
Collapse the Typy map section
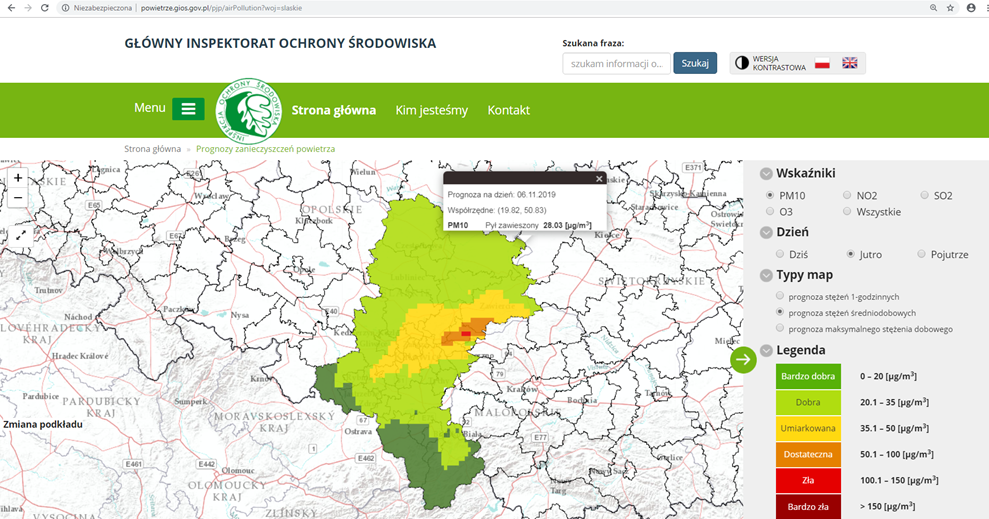pyautogui.click(x=767, y=275)
